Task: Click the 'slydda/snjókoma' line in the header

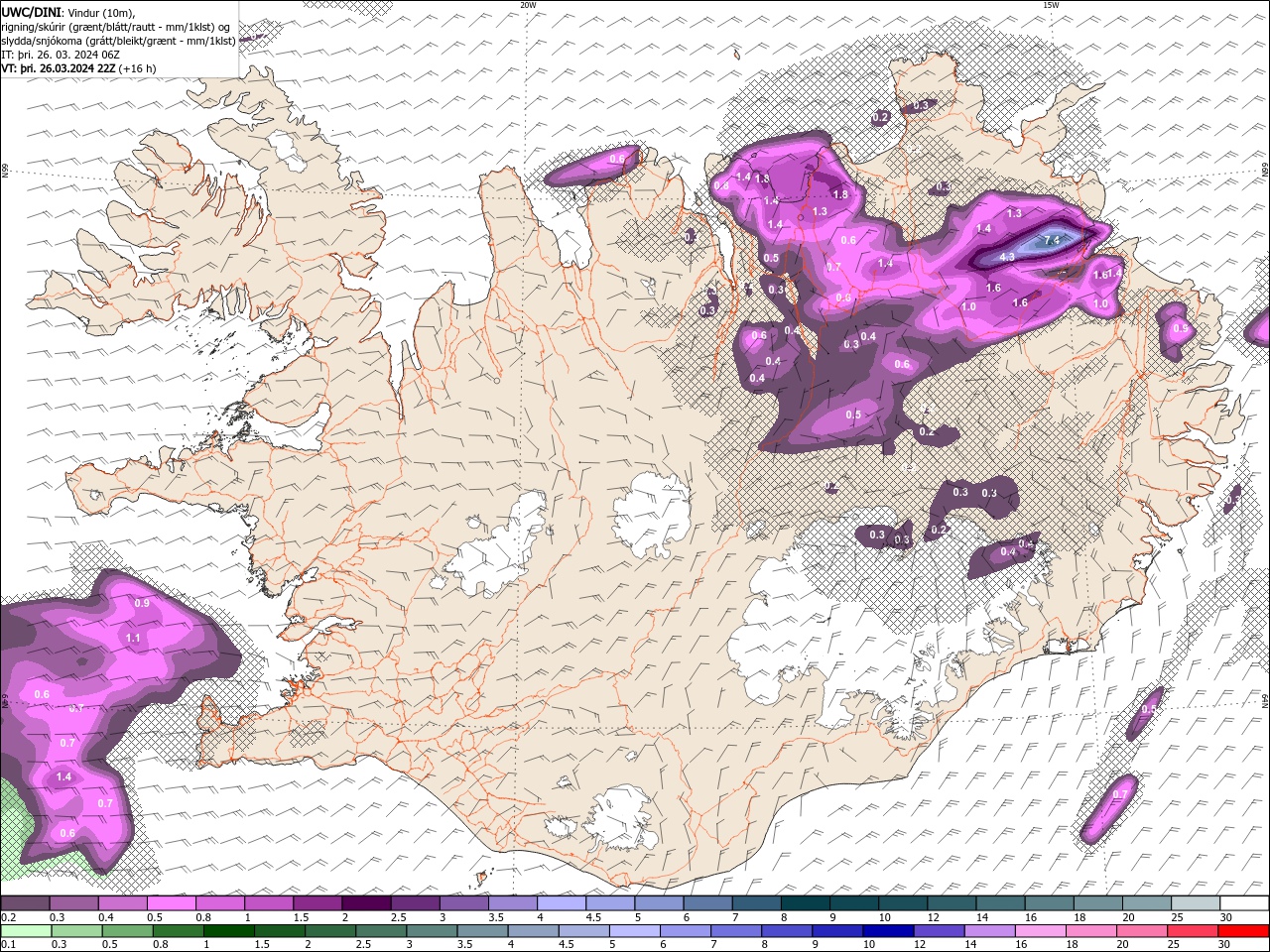Action: point(118,41)
